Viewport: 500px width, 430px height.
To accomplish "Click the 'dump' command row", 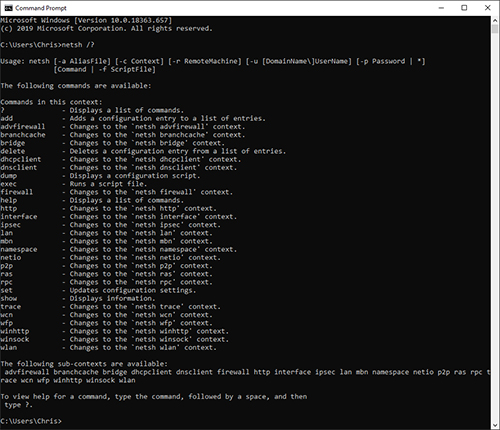I will [100, 176].
